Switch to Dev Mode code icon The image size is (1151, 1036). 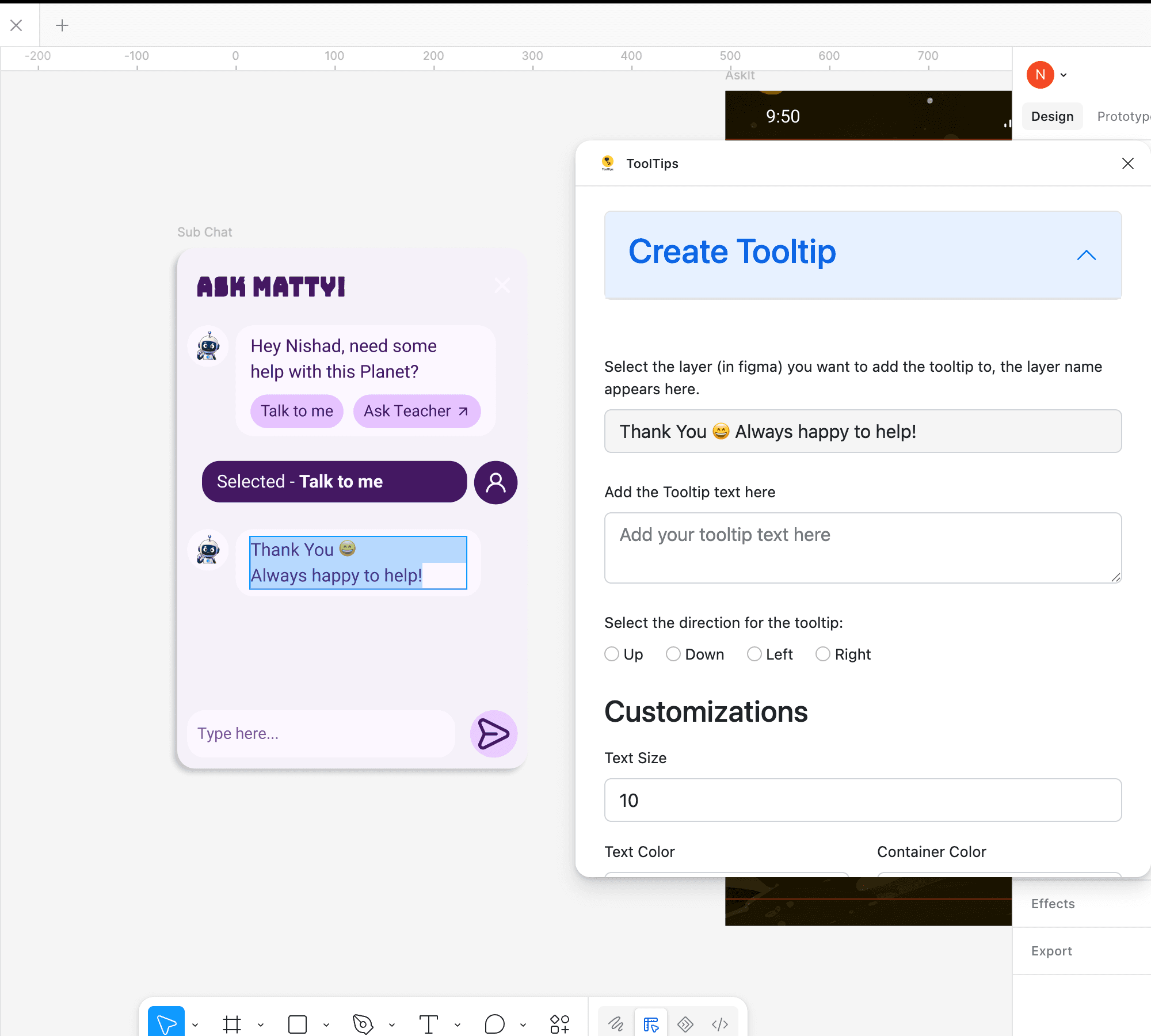(x=720, y=1024)
